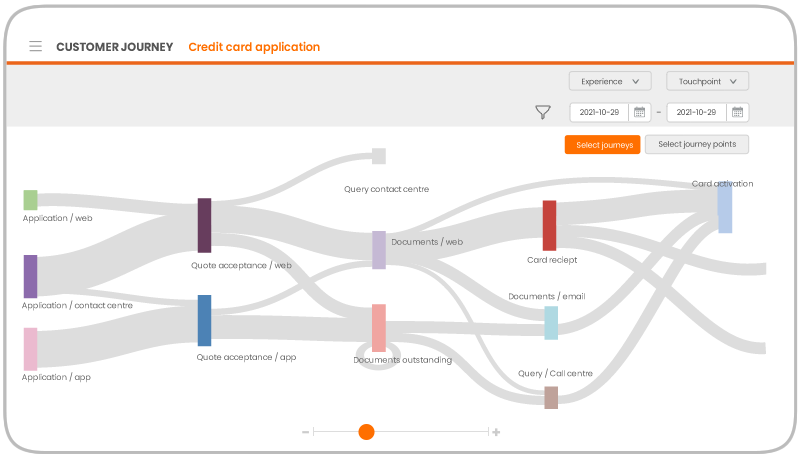Open the end date calendar icon
Viewport: 800px width, 457px height.
coord(737,112)
